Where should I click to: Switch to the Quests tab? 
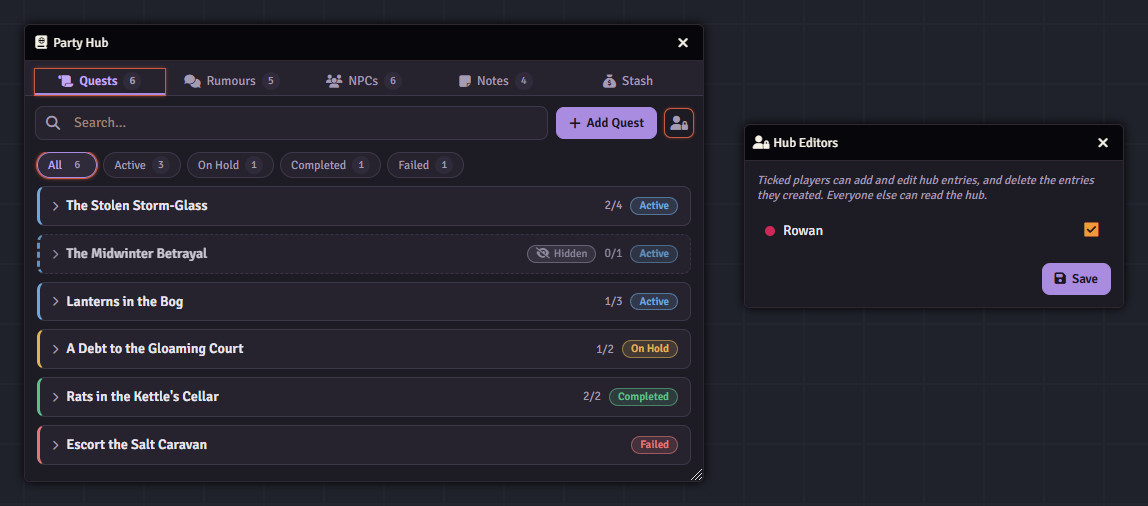(x=100, y=81)
